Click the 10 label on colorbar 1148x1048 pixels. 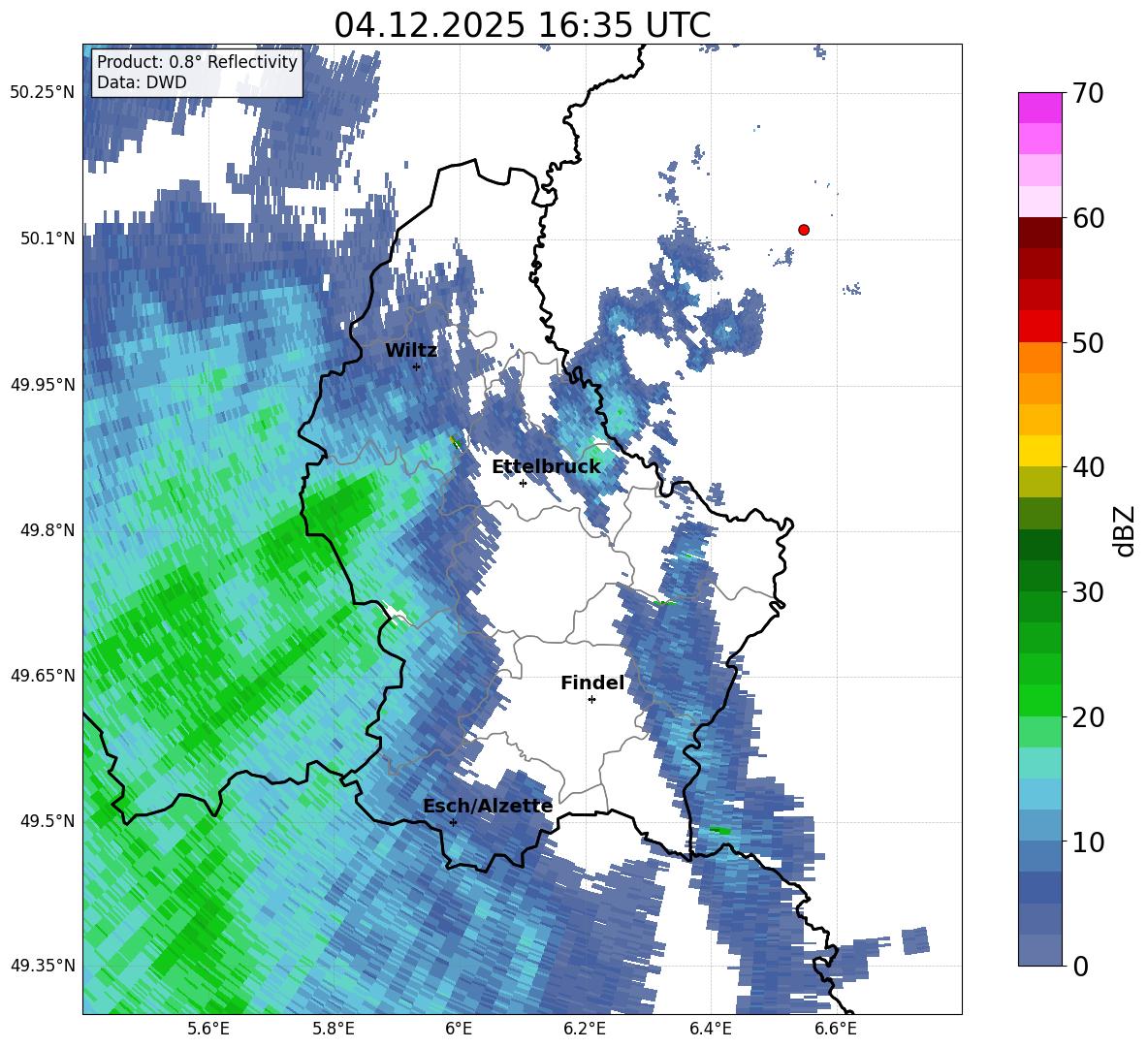click(x=1088, y=842)
